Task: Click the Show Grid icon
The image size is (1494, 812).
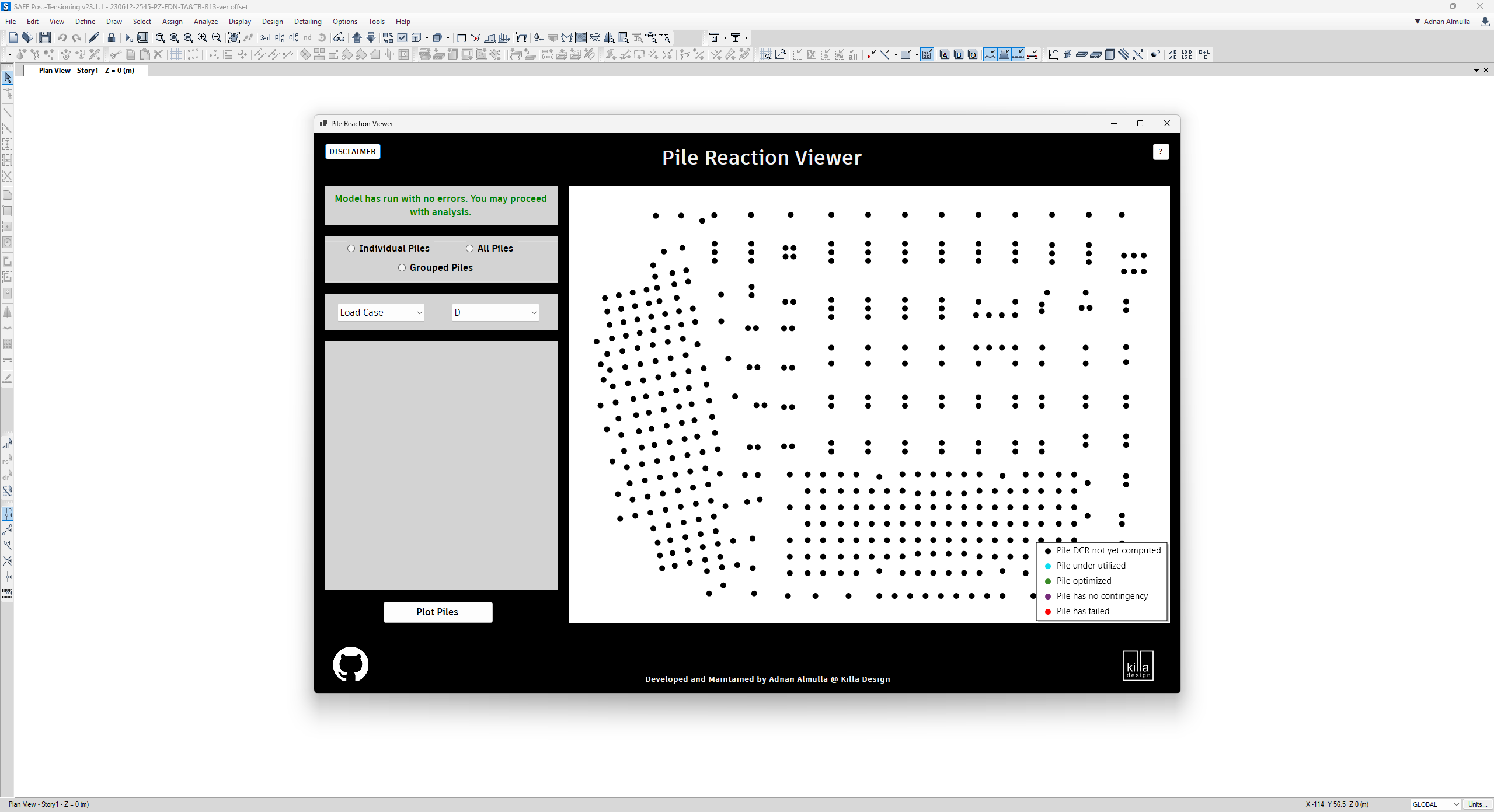Action: pos(175,54)
